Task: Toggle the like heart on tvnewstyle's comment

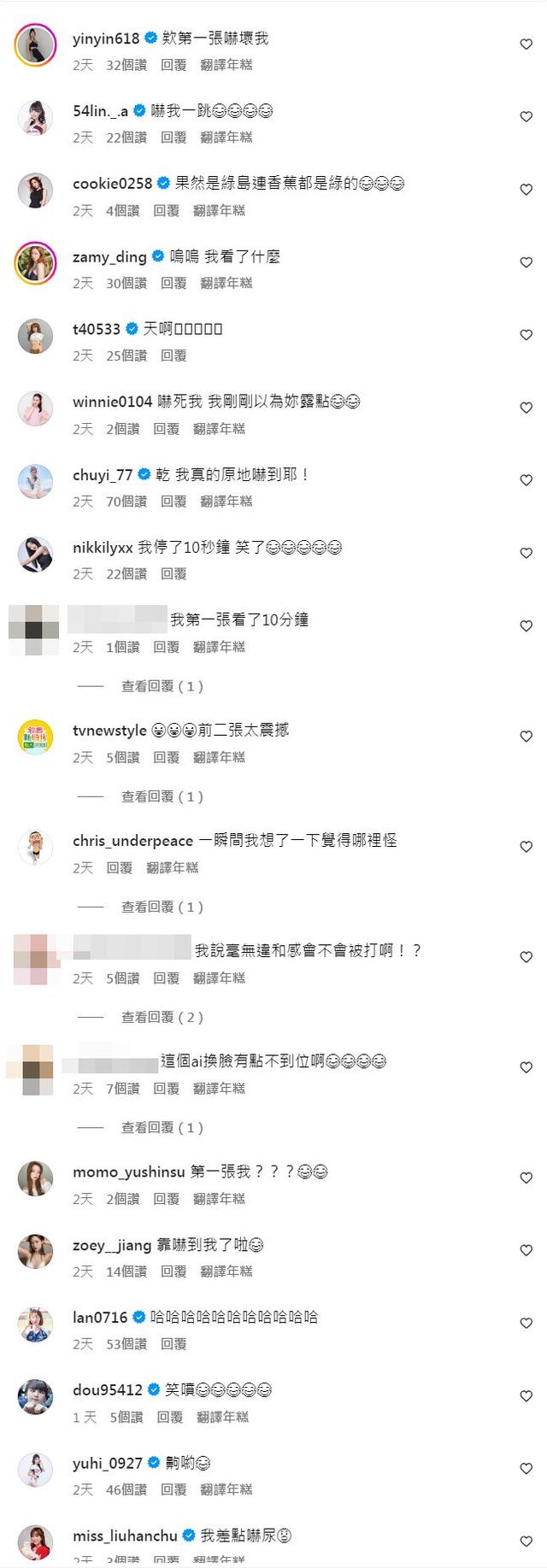Action: (526, 737)
